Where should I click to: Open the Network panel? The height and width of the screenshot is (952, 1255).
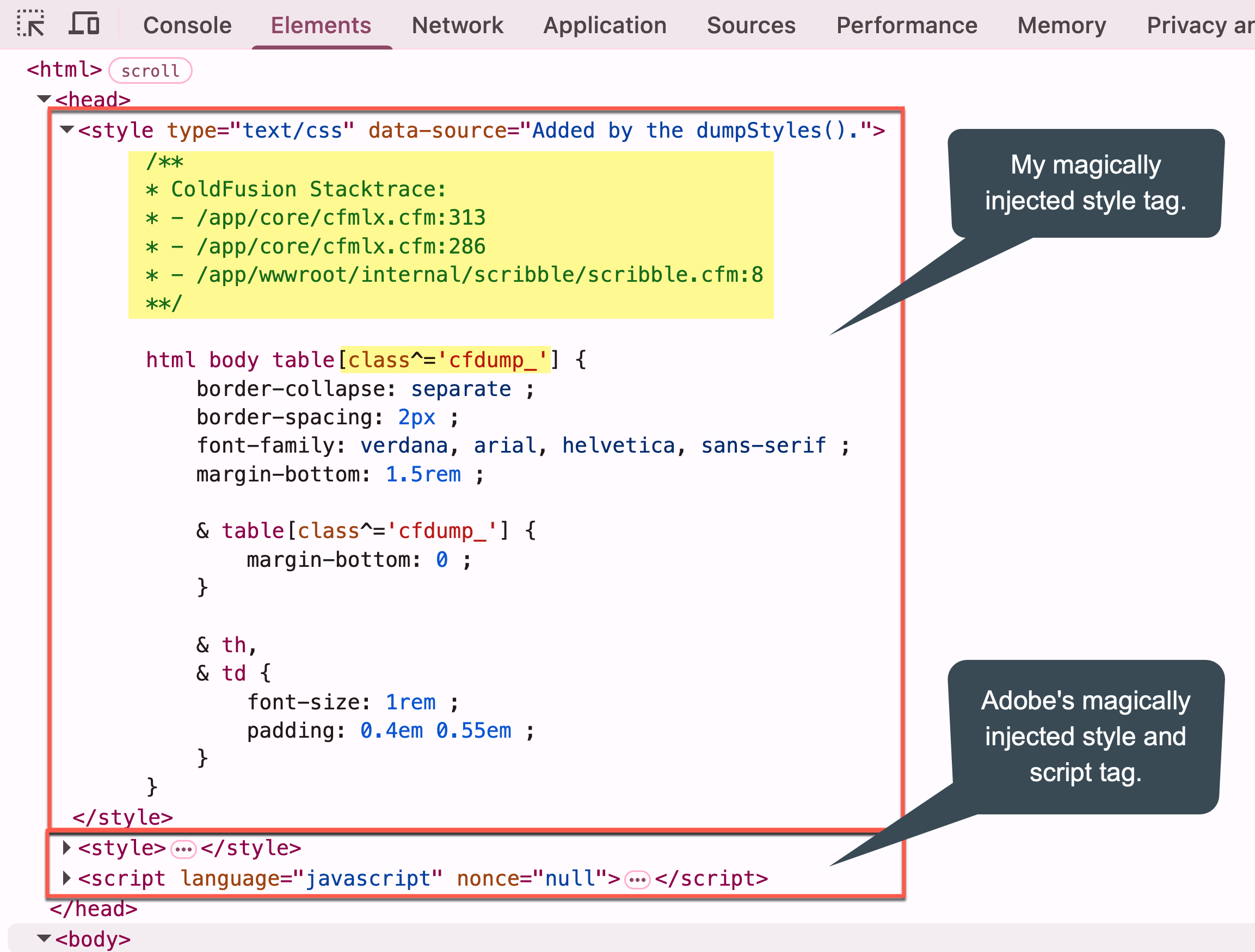point(457,25)
